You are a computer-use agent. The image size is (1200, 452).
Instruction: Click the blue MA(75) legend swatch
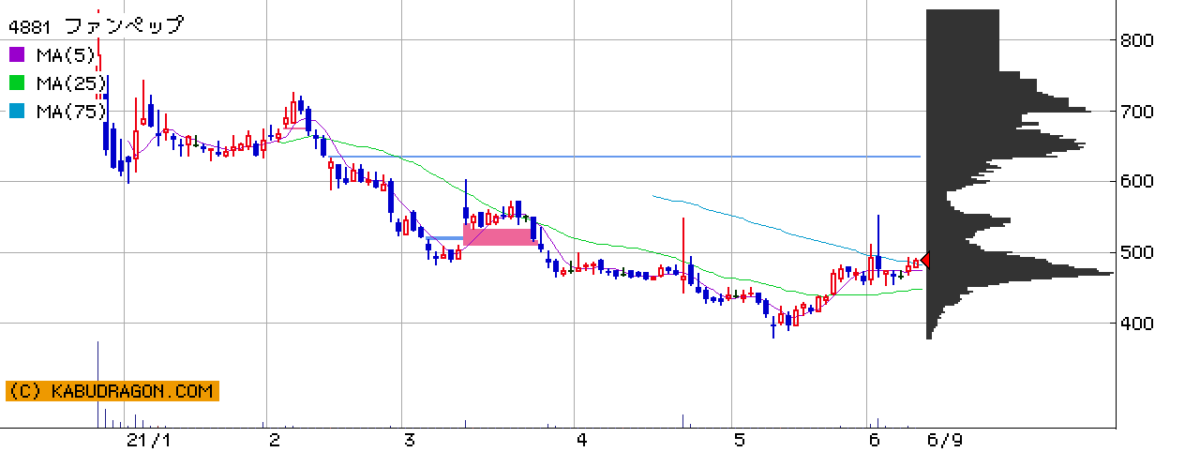click(x=17, y=112)
